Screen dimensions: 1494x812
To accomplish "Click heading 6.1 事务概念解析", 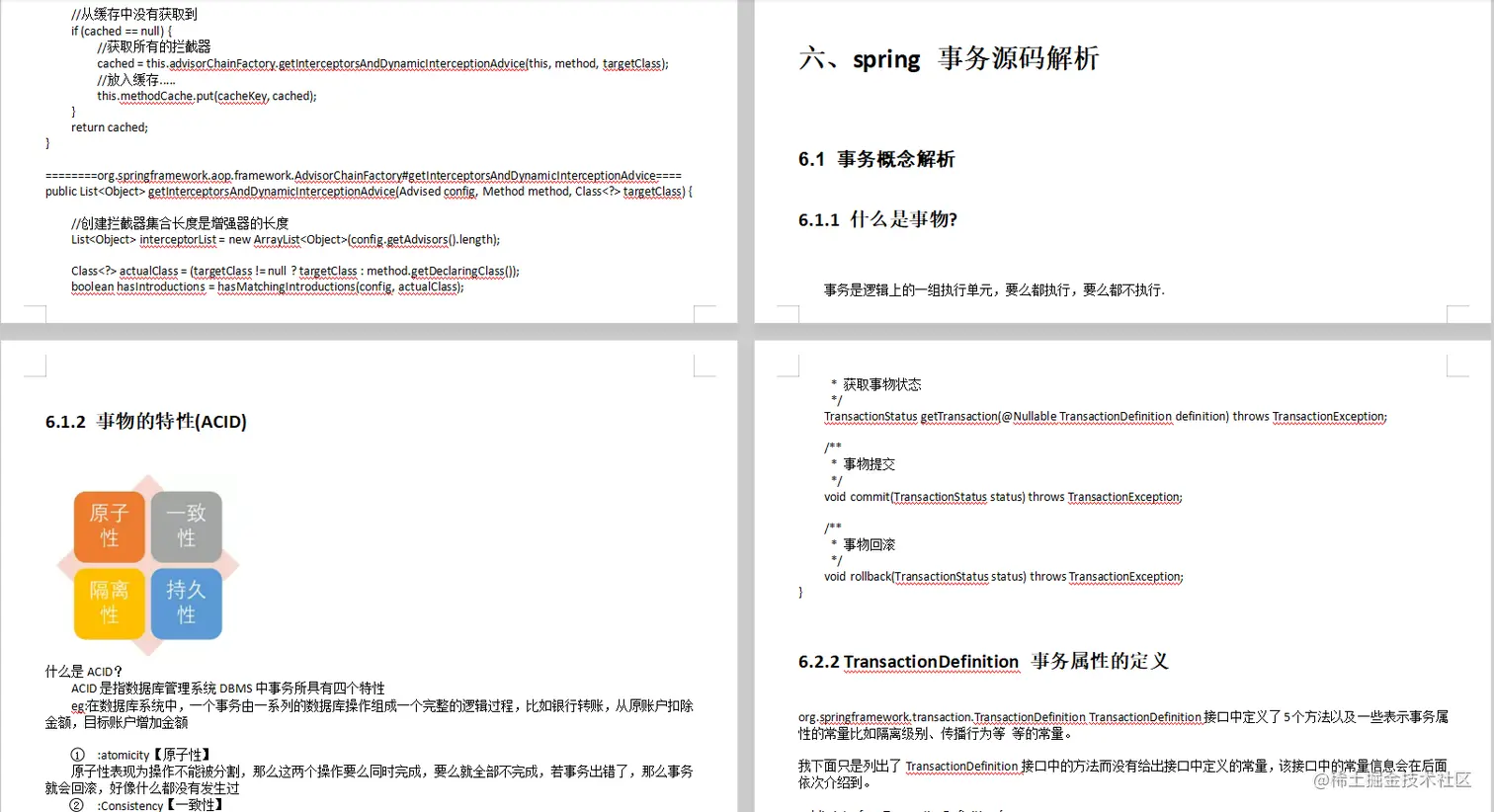I will pos(876,159).
